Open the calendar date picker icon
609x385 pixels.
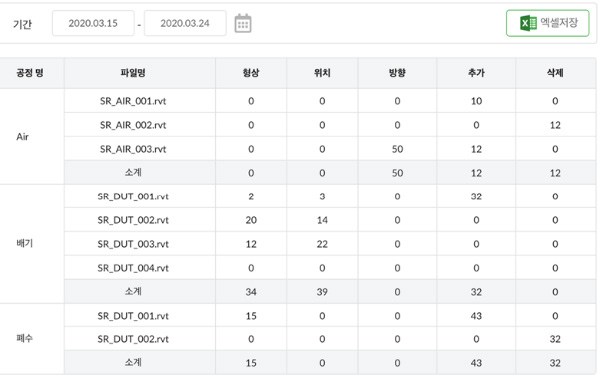click(243, 24)
